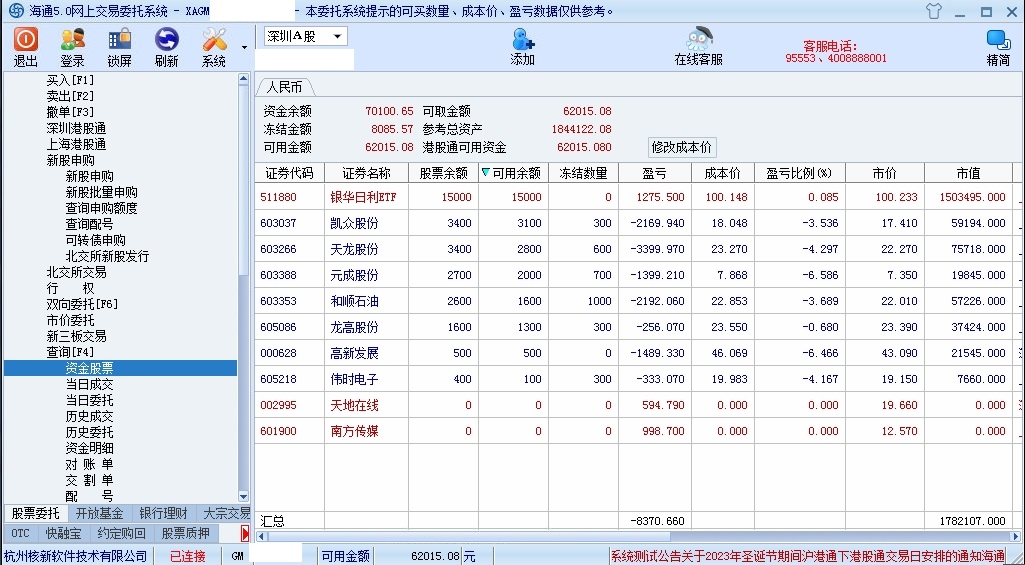The image size is (1025, 565).
Task: Switch to 银行理财 bottom tab
Action: [x=163, y=513]
